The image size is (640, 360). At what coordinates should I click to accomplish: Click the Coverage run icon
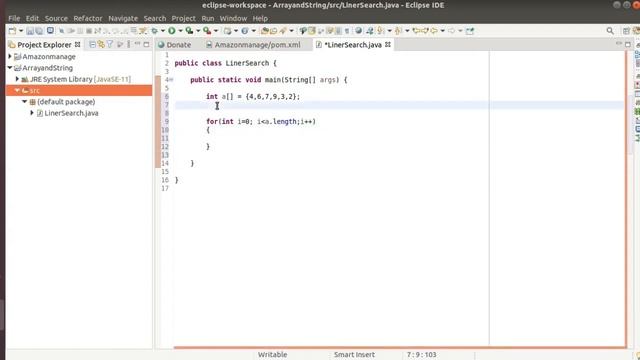tap(189, 31)
